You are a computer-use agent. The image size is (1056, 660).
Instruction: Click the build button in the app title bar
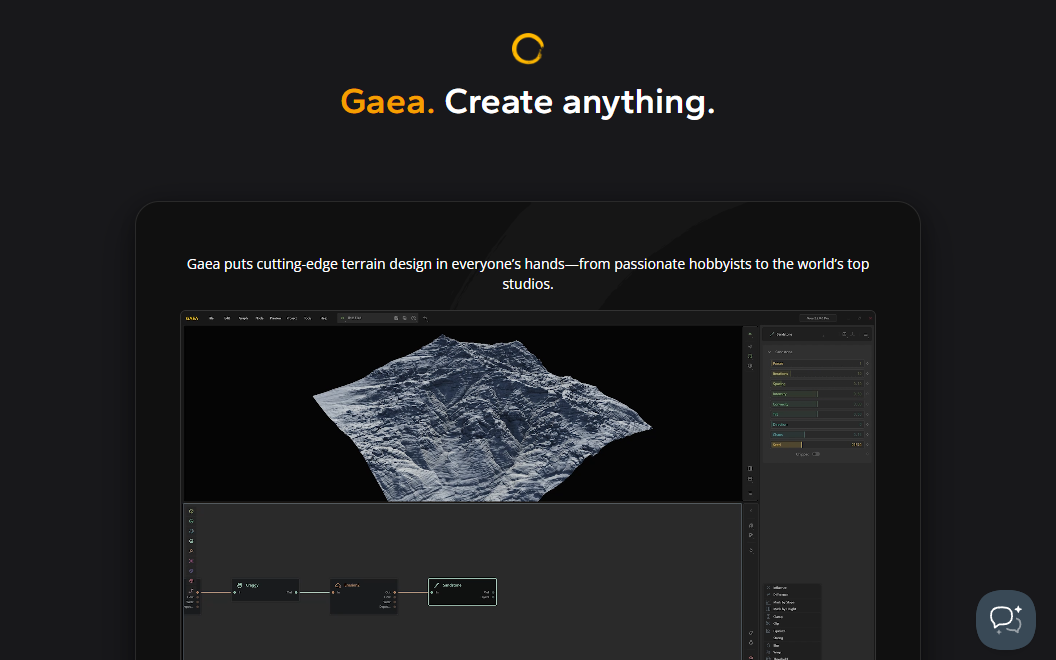point(818,318)
